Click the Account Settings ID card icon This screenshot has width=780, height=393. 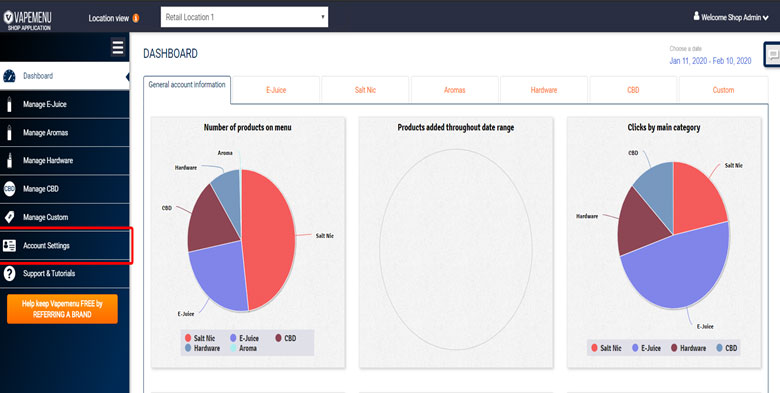tap(9, 246)
